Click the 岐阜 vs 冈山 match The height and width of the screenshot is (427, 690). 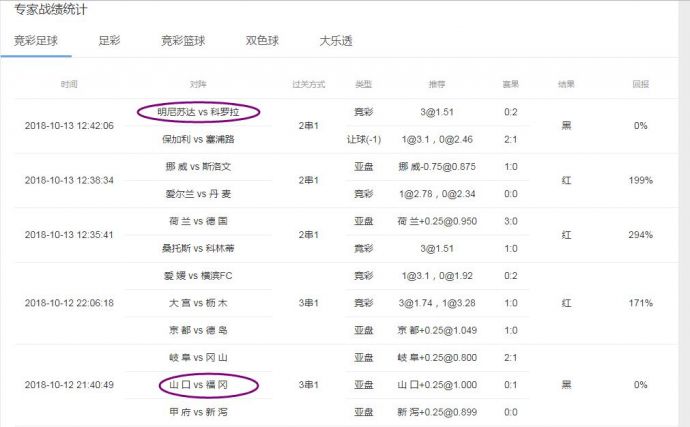point(198,358)
